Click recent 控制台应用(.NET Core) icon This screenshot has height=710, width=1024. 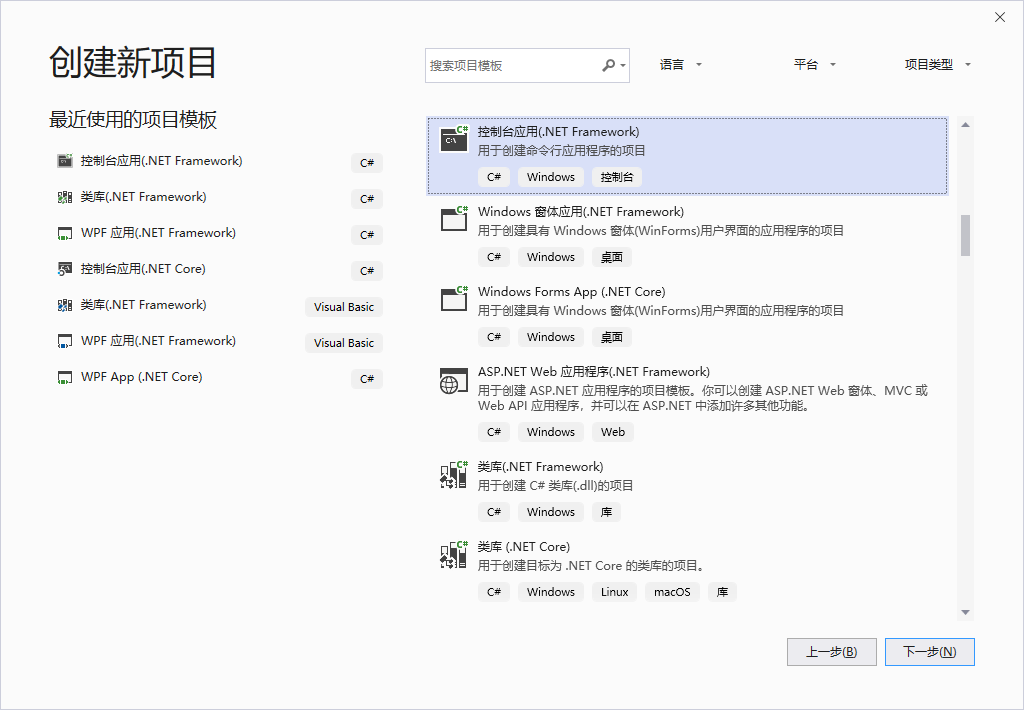click(65, 268)
